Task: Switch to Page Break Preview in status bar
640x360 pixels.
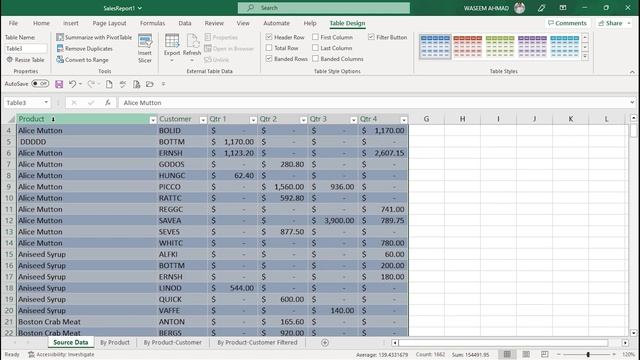Action: 544,354
